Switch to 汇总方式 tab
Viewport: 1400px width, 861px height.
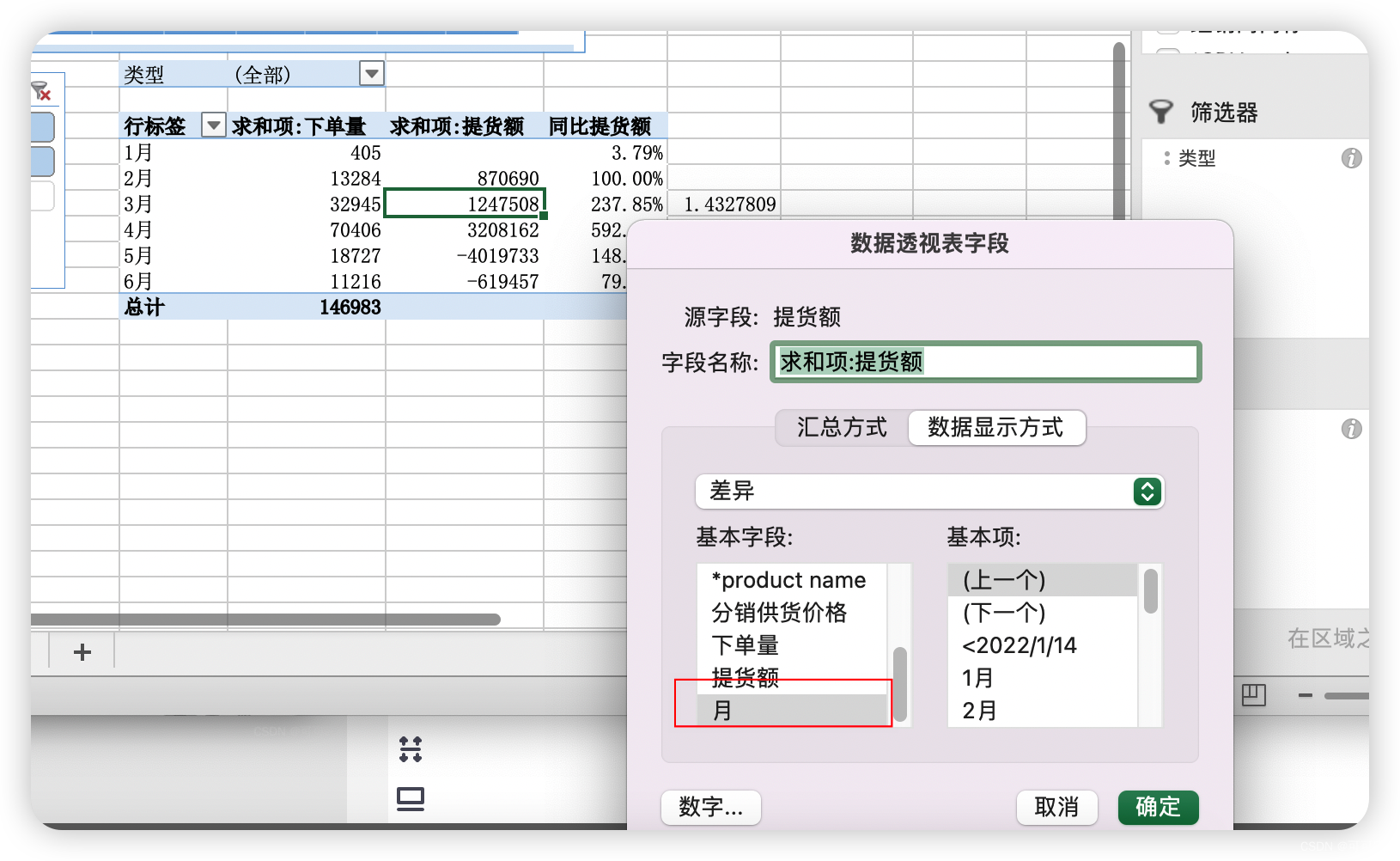click(842, 427)
